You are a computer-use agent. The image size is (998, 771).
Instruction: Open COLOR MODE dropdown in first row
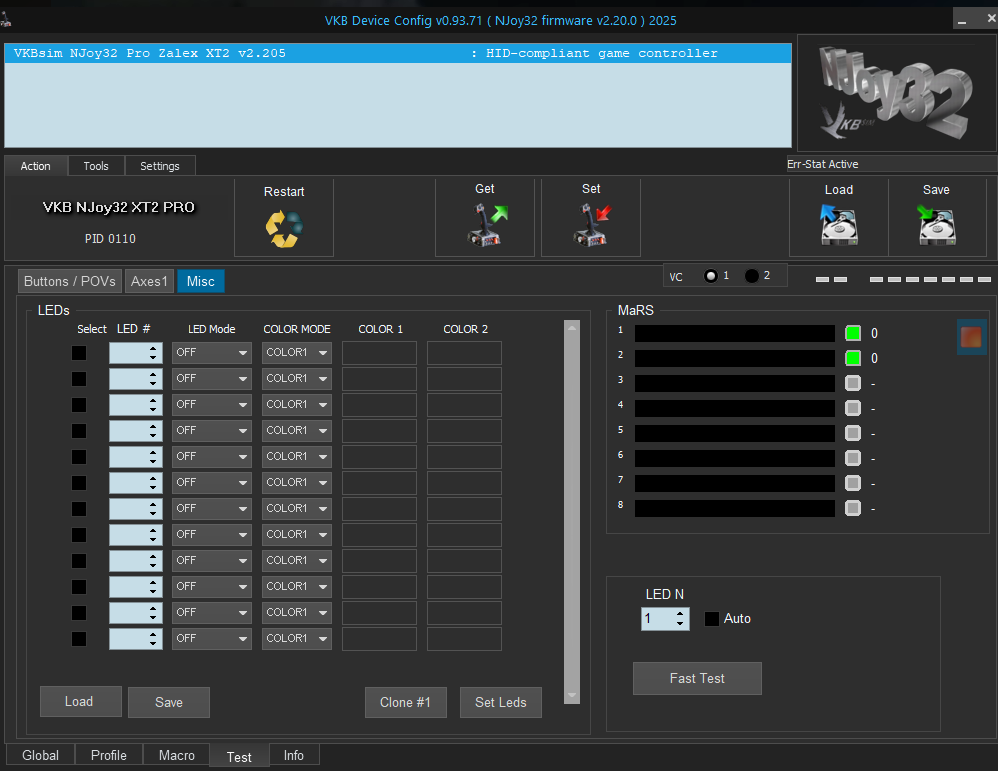pyautogui.click(x=297, y=353)
